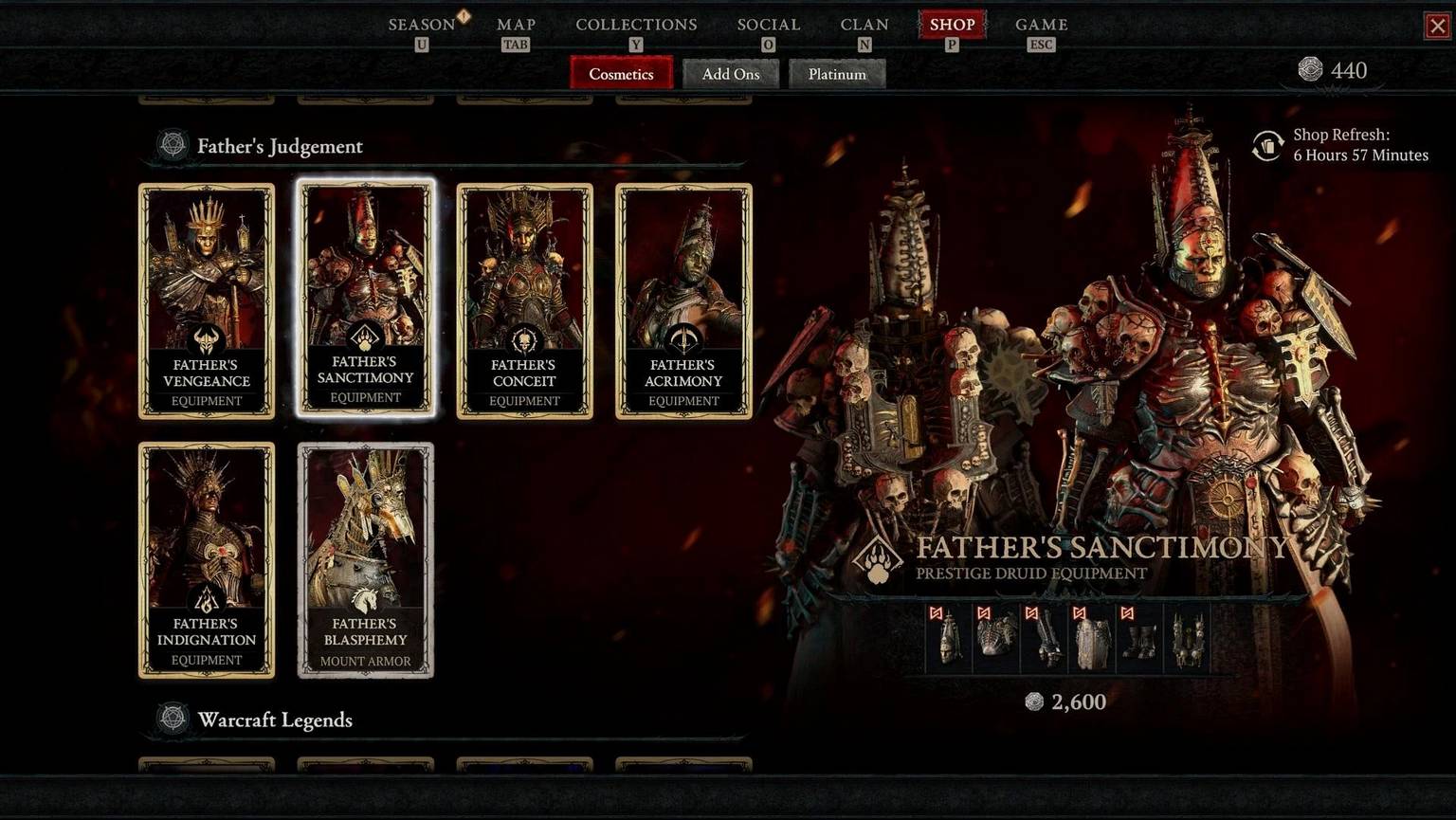Click the Y key hint under COLLECTIONS

636,45
